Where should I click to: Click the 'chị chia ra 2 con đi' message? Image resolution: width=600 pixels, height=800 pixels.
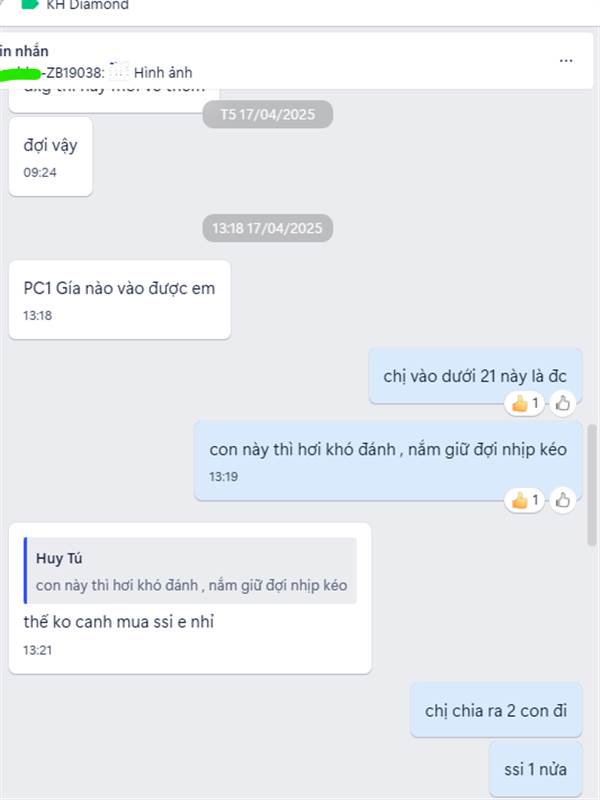[x=496, y=710]
